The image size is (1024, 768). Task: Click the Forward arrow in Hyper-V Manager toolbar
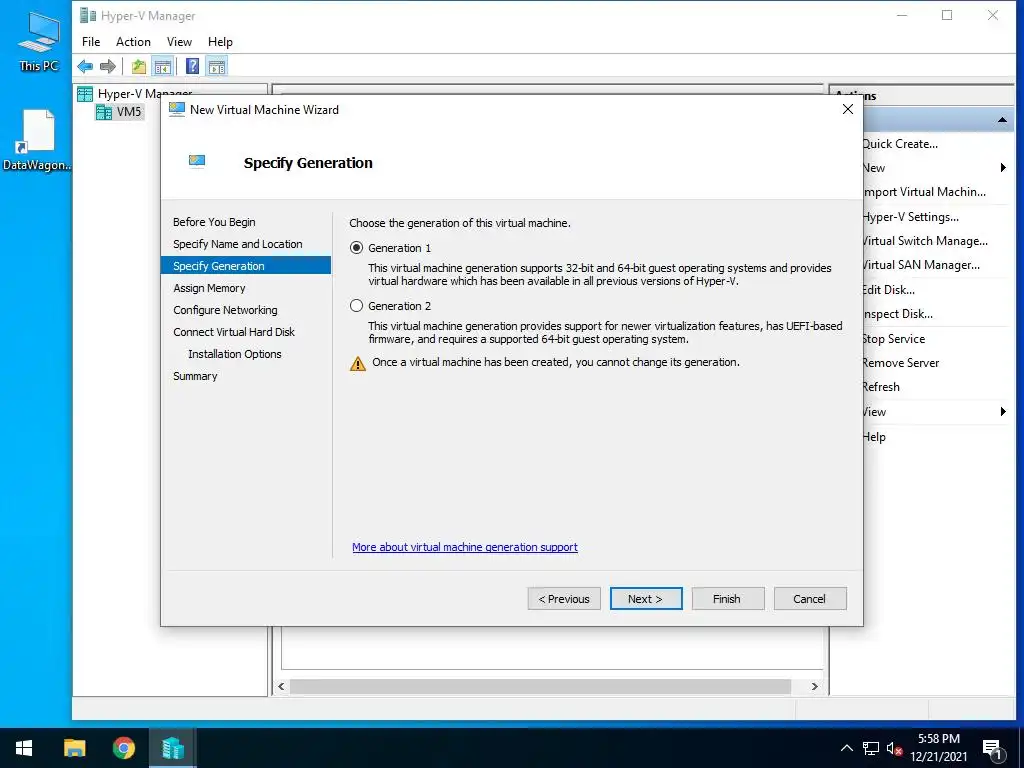coord(108,66)
